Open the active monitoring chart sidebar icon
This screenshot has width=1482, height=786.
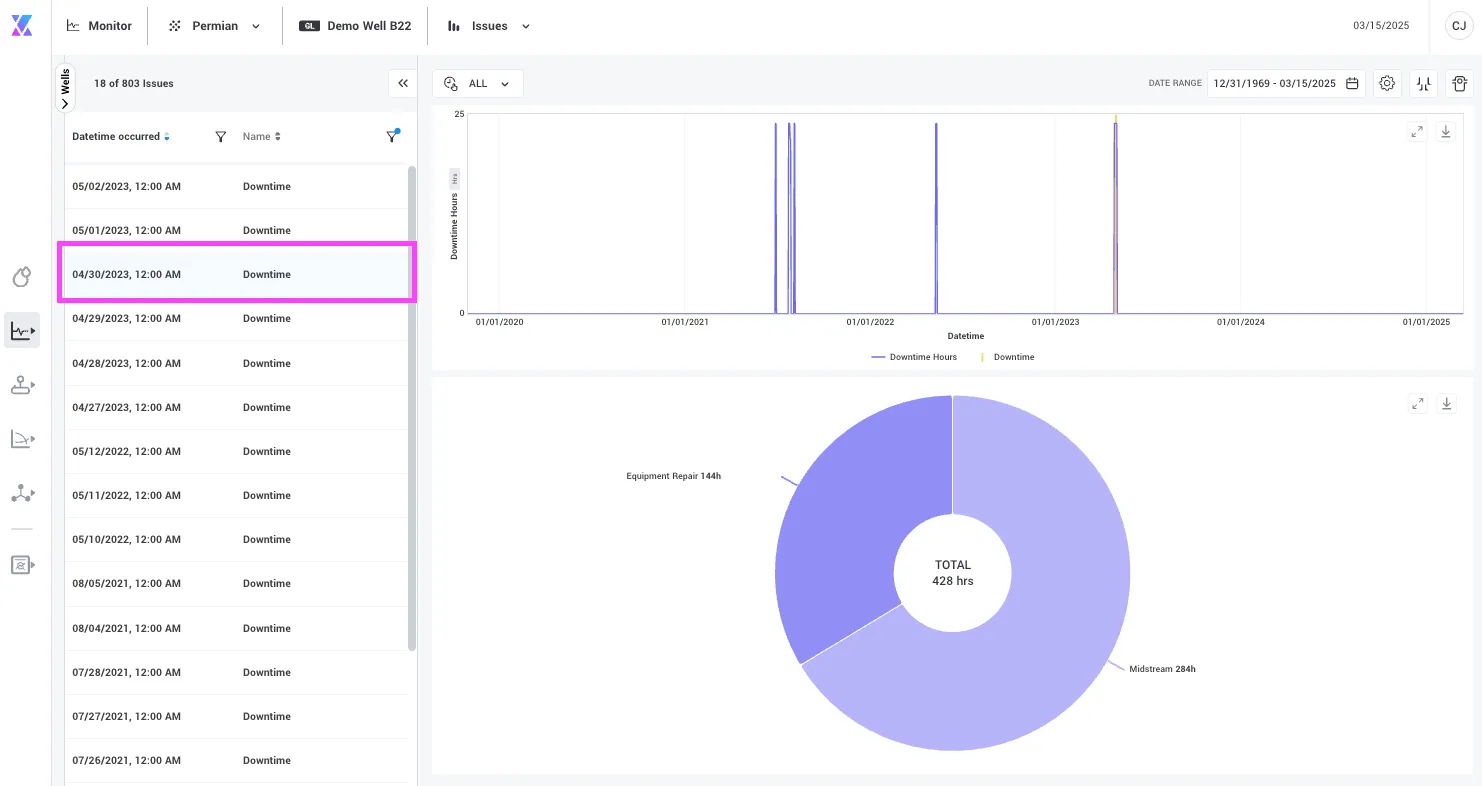(x=22, y=330)
